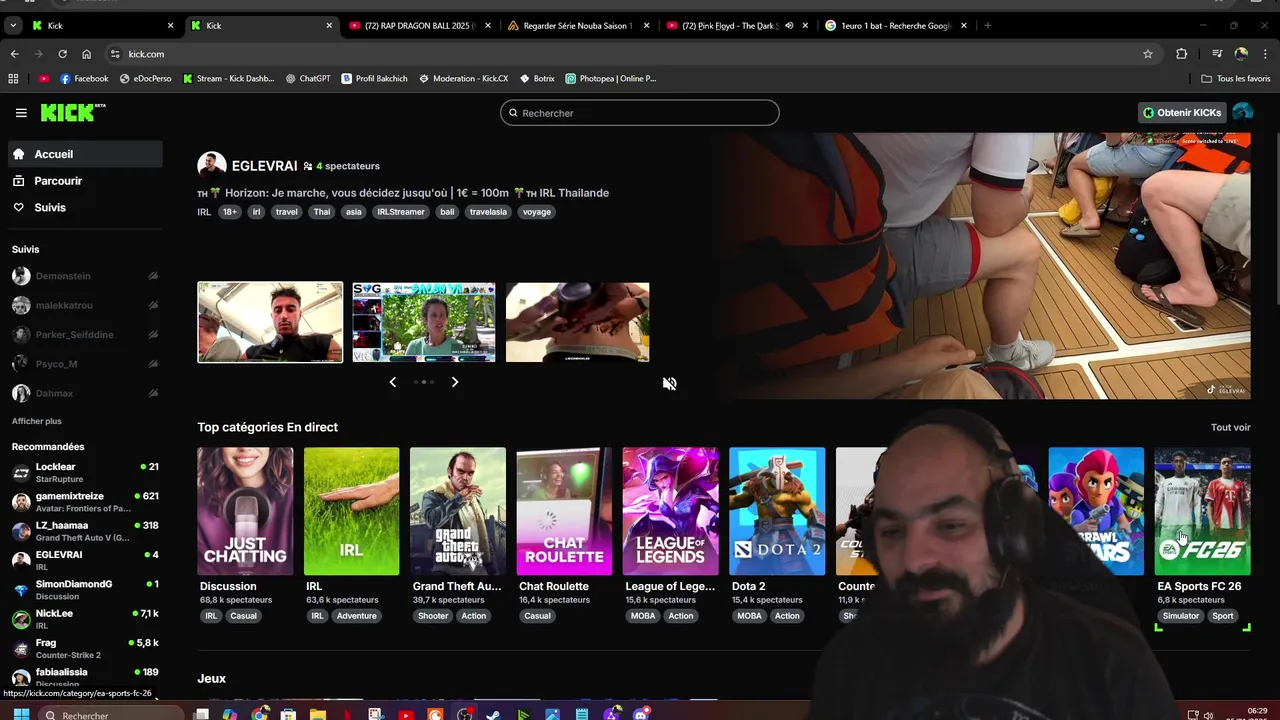The width and height of the screenshot is (1280, 720).
Task: Select the middle carousel stream thumbnail
Action: pyautogui.click(x=424, y=322)
